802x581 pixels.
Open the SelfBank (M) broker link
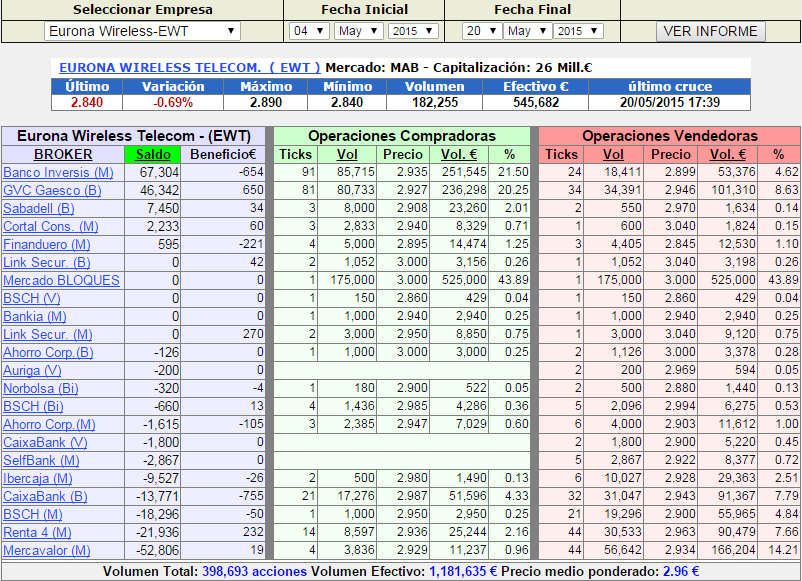[x=41, y=460]
